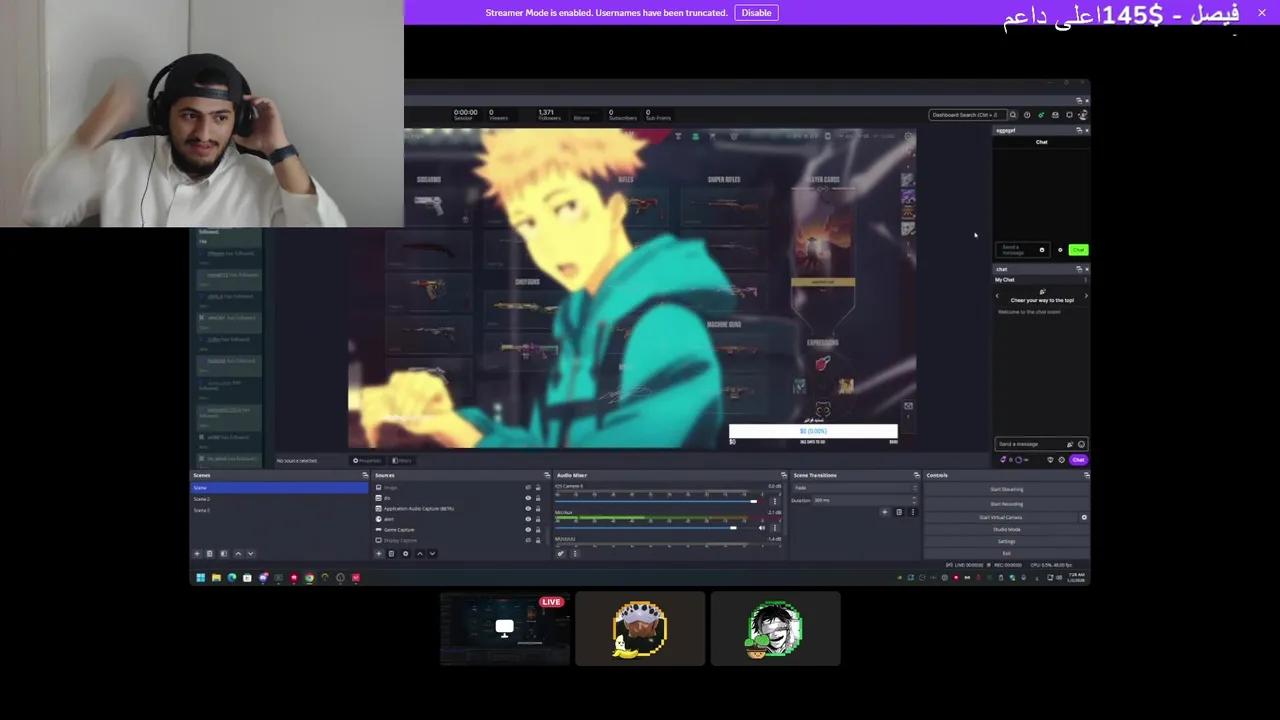Click the Start Streaming button in Controls
The height and width of the screenshot is (720, 1280).
[1006, 489]
